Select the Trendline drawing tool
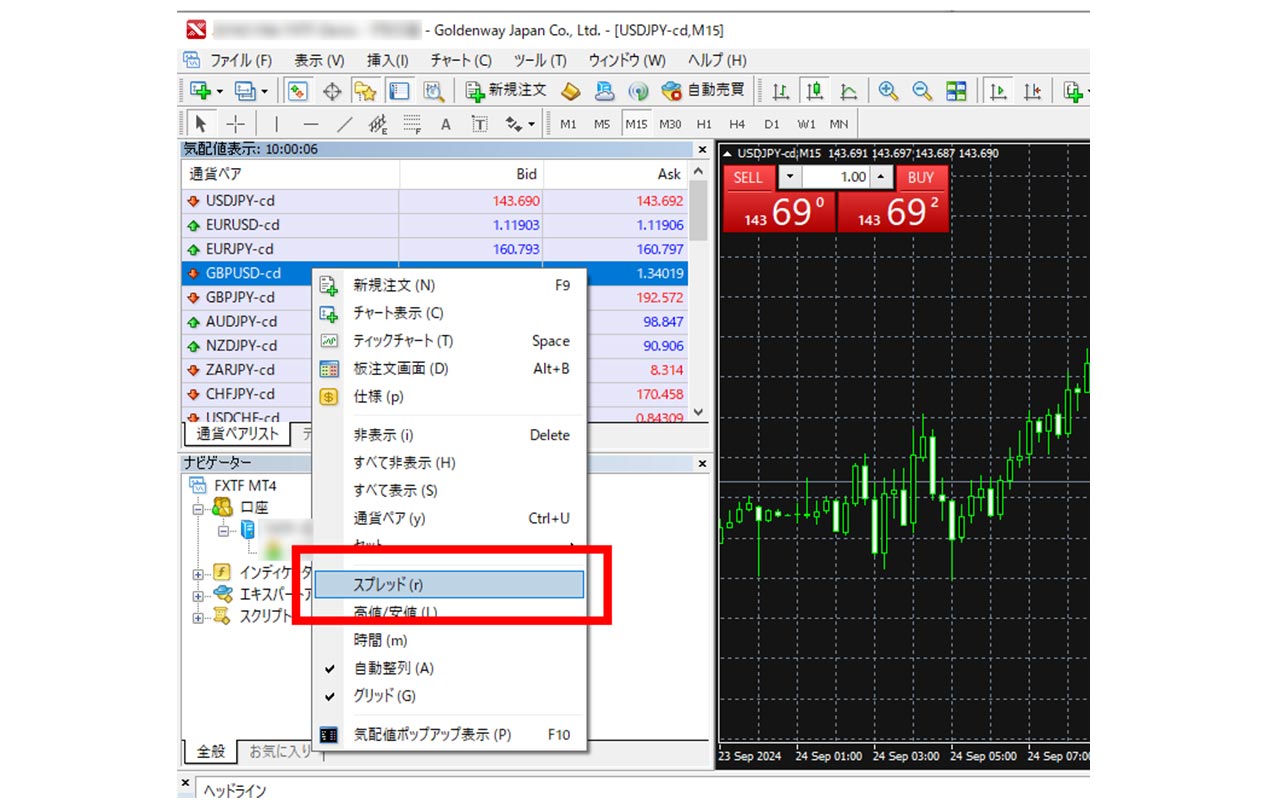The height and width of the screenshot is (808, 1266). pos(345,124)
